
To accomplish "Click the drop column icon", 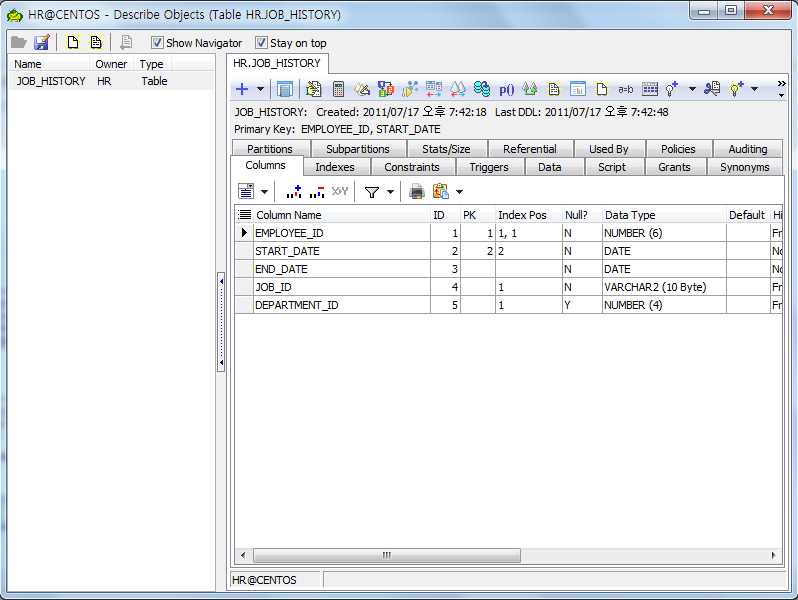I will [x=316, y=191].
